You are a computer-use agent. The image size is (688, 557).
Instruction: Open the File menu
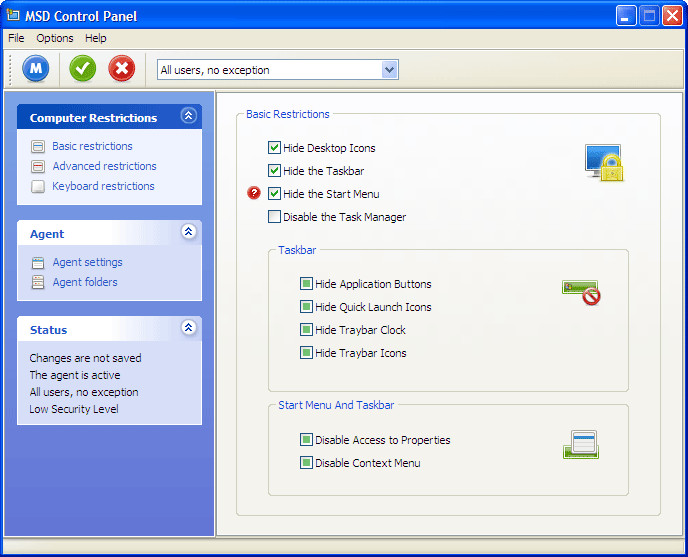15,38
